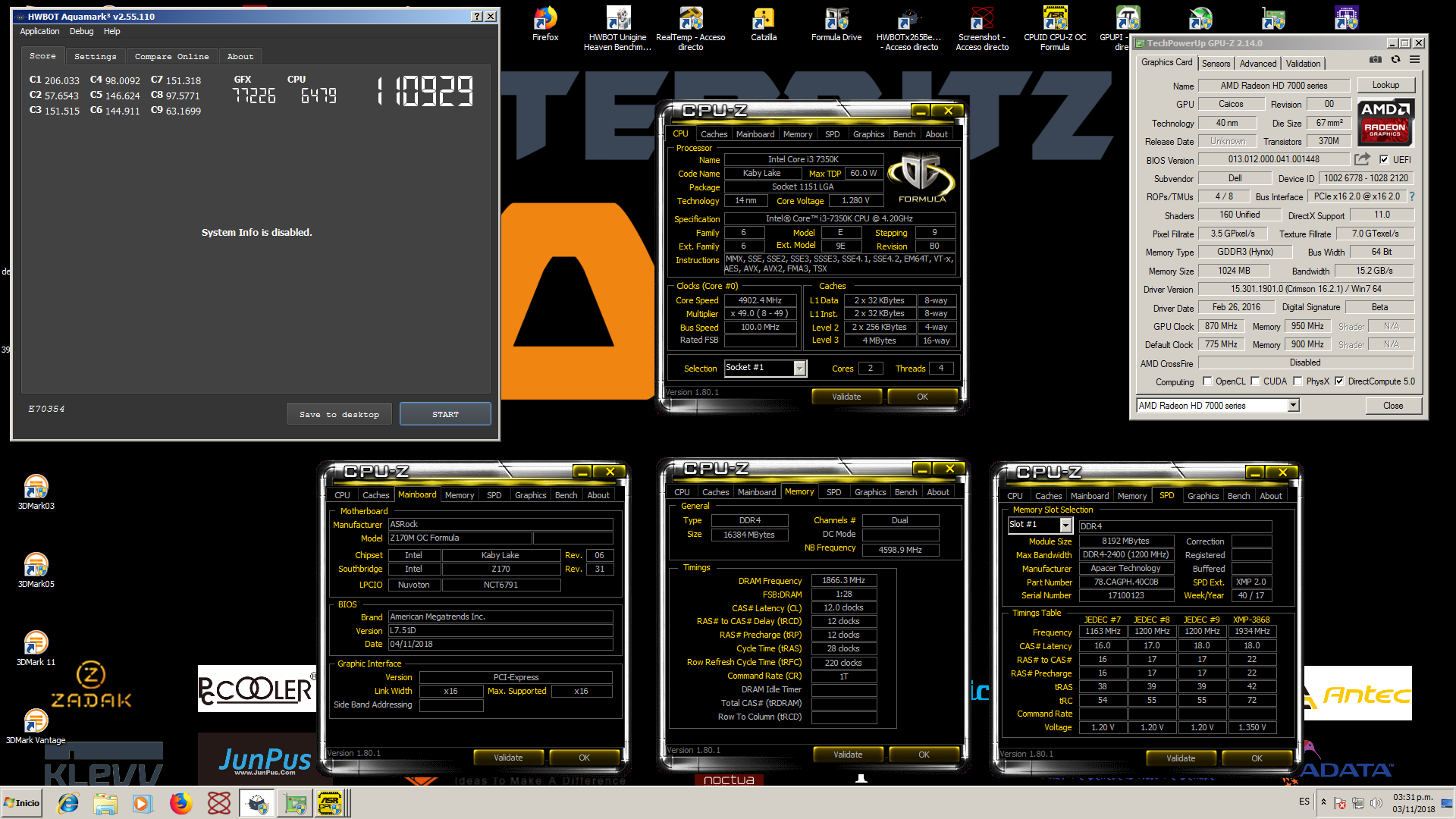This screenshot has height=819, width=1456.
Task: Click the CPU Name field Intel Core i3 7350K
Action: (803, 159)
